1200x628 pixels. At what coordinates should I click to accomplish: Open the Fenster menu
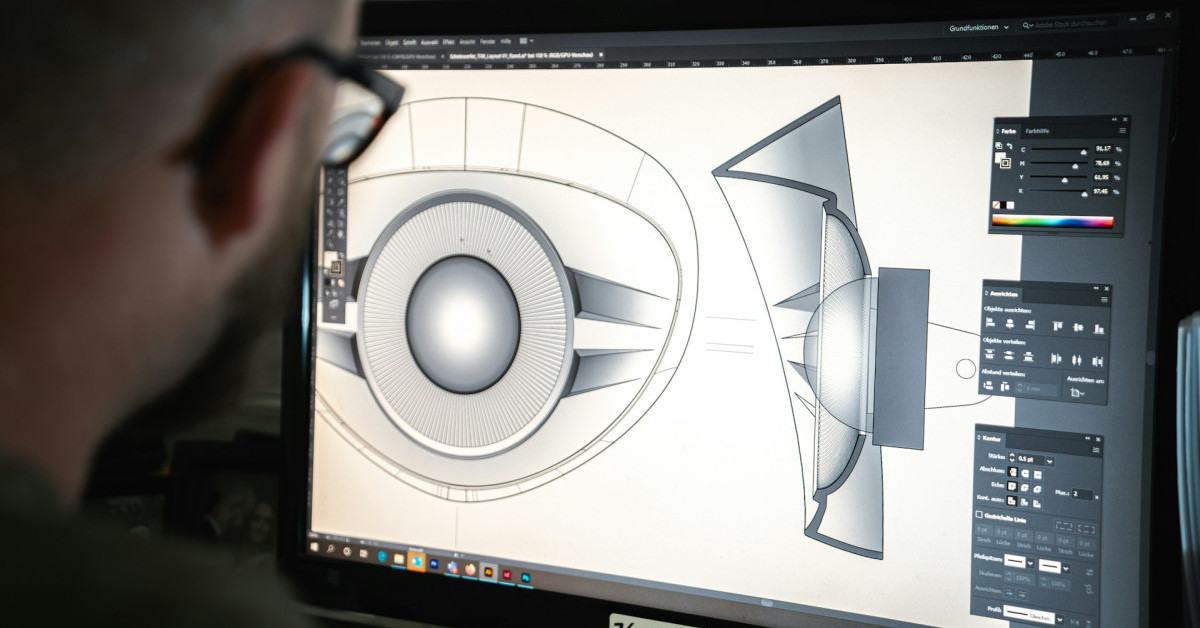490,42
